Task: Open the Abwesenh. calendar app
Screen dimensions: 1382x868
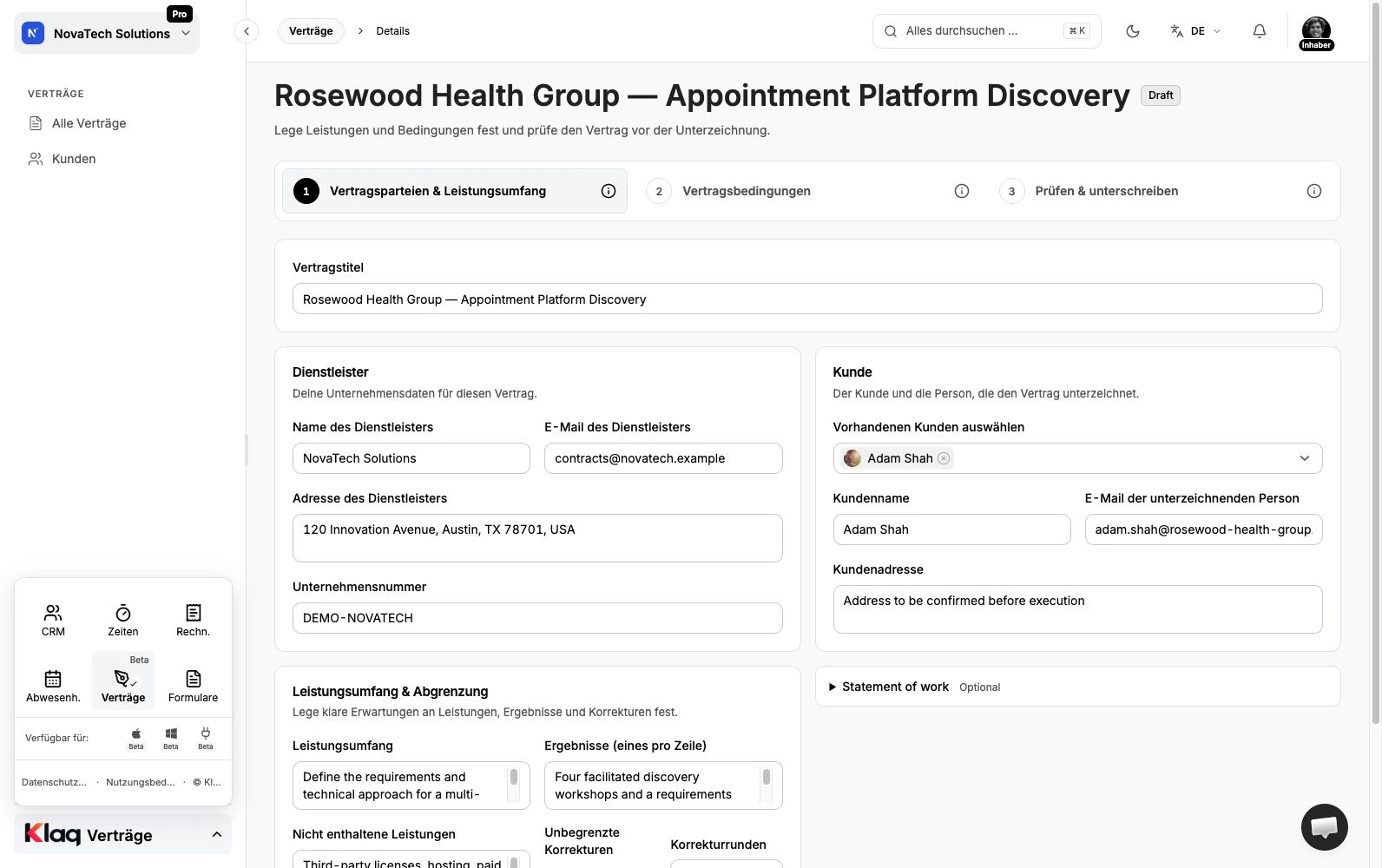Action: coord(53,686)
